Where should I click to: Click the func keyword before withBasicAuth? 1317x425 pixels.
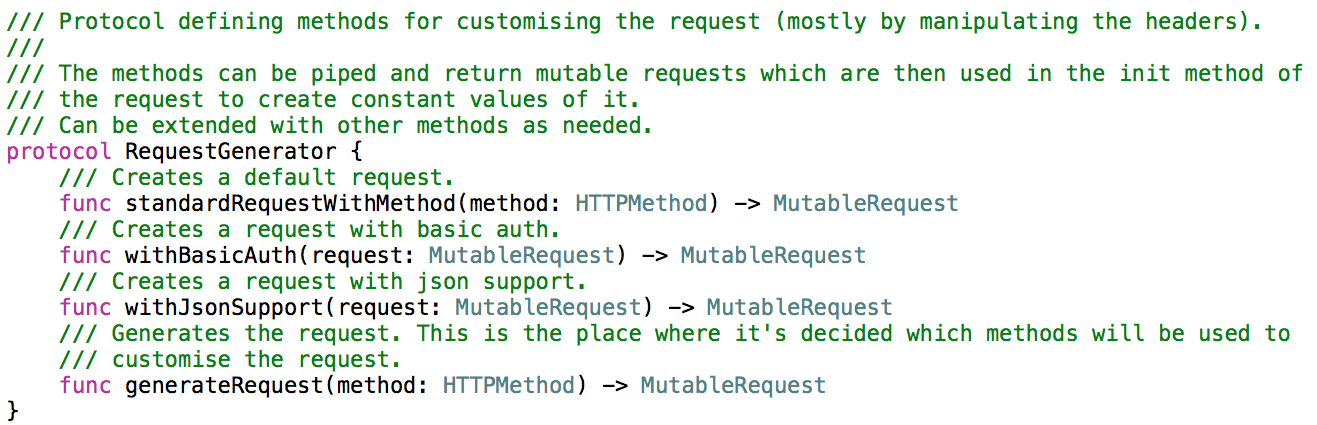tap(85, 256)
